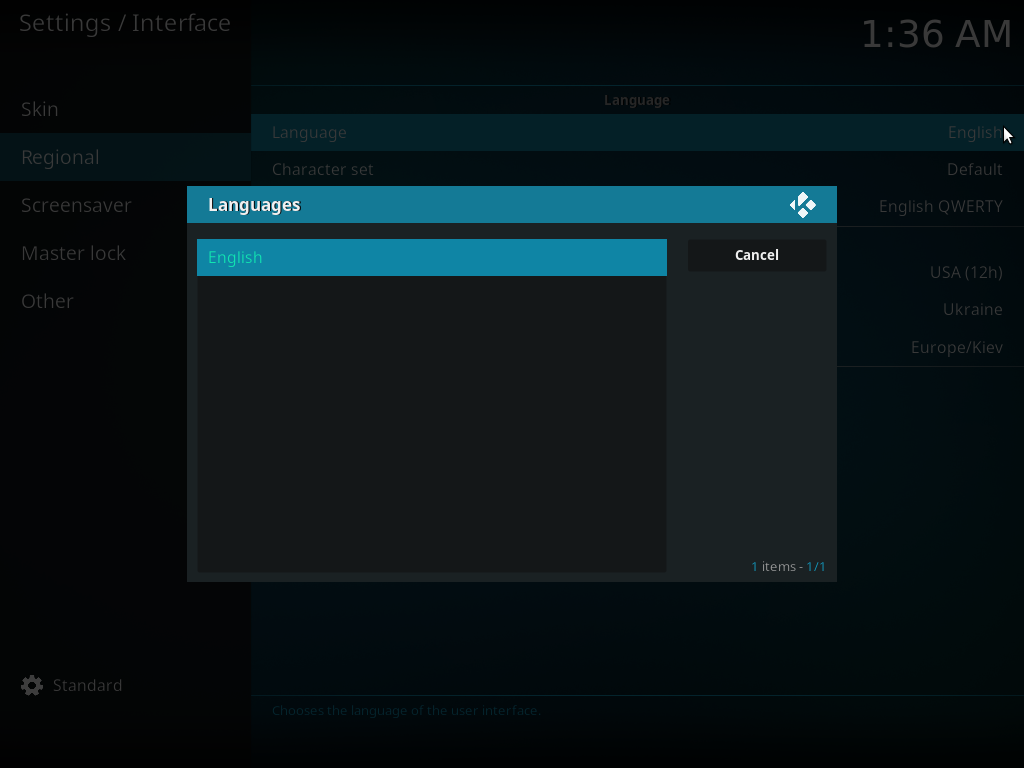
Task: Select English in the Languages list
Action: point(431,257)
